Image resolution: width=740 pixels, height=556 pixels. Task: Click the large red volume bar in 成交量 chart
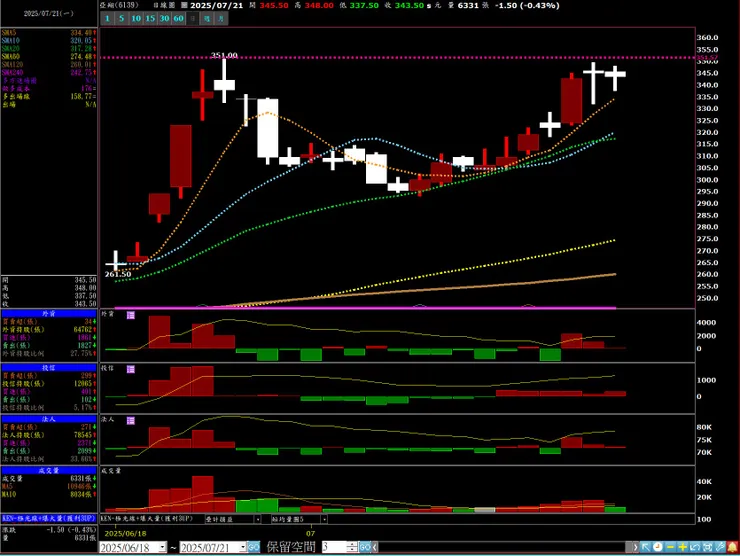(x=203, y=494)
